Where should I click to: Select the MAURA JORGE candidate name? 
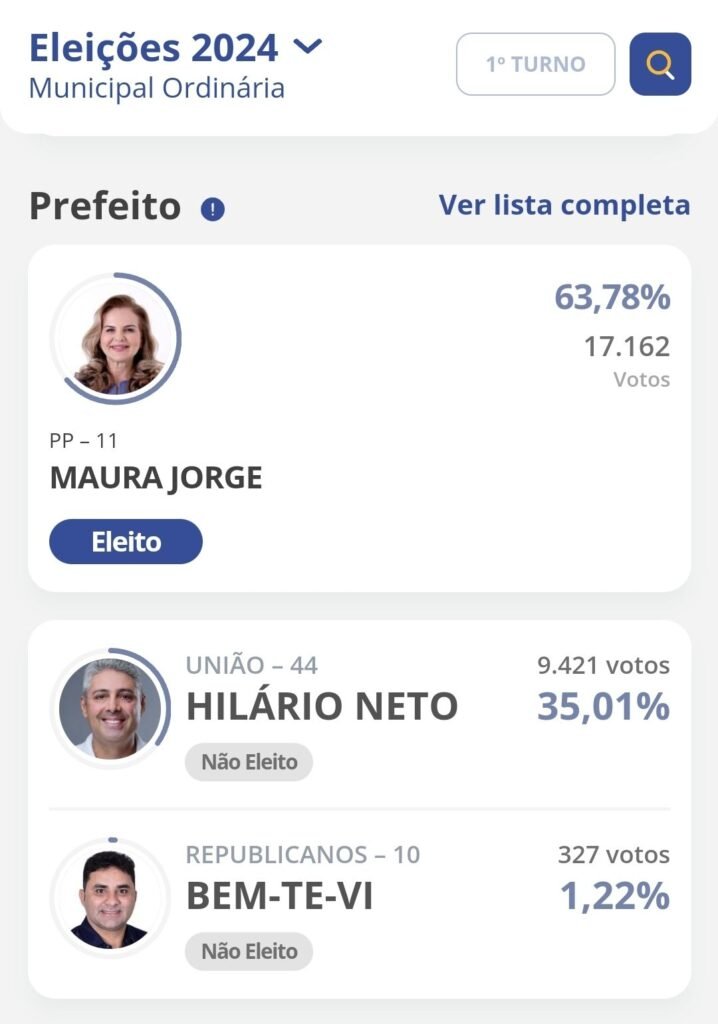[x=156, y=478]
